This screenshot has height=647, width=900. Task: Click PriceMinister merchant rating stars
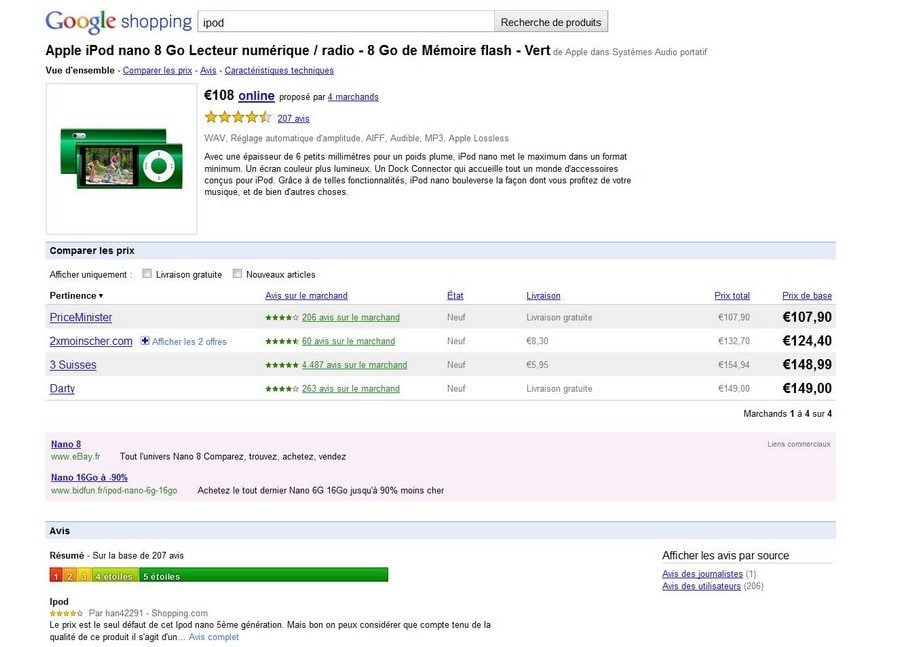pos(281,318)
